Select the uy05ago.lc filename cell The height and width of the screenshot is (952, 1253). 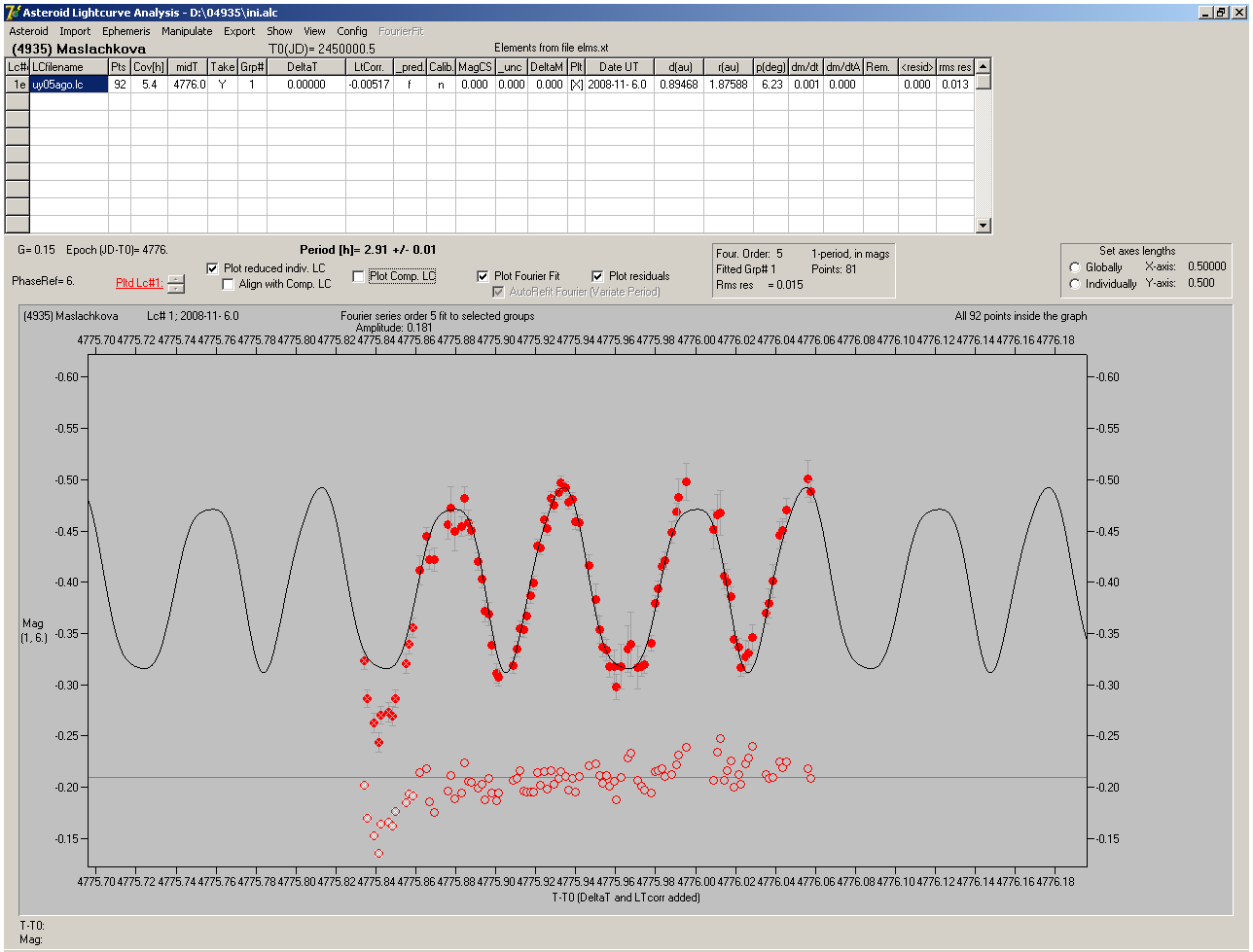[69, 85]
